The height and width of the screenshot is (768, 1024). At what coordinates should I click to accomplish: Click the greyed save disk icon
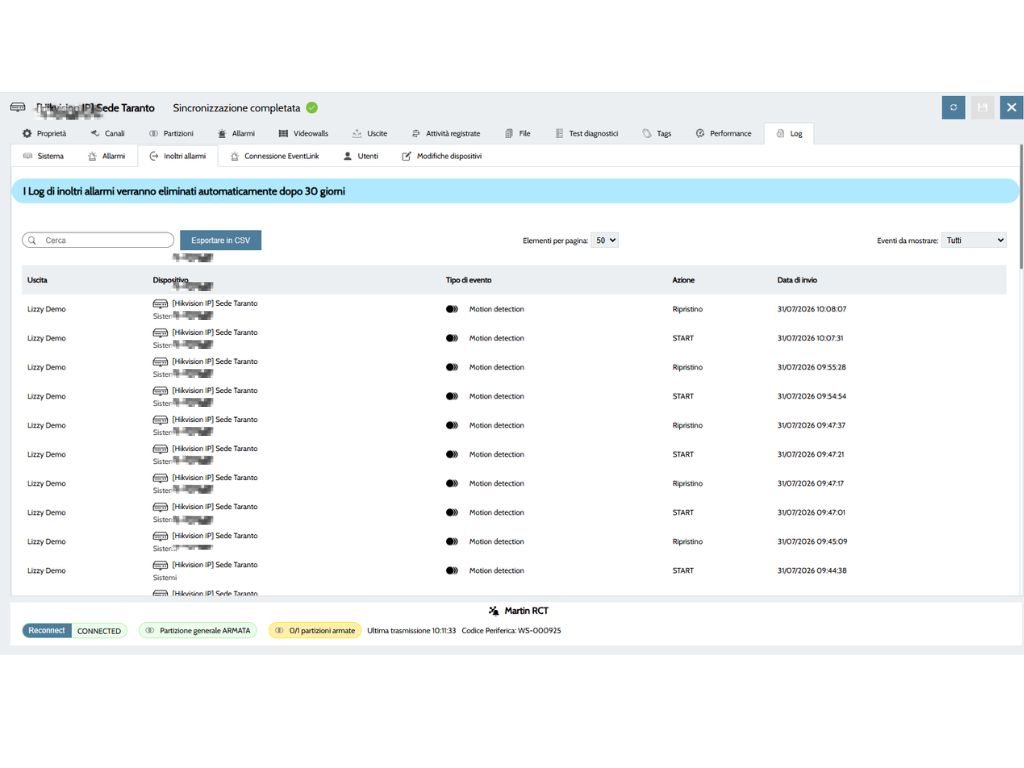click(982, 108)
